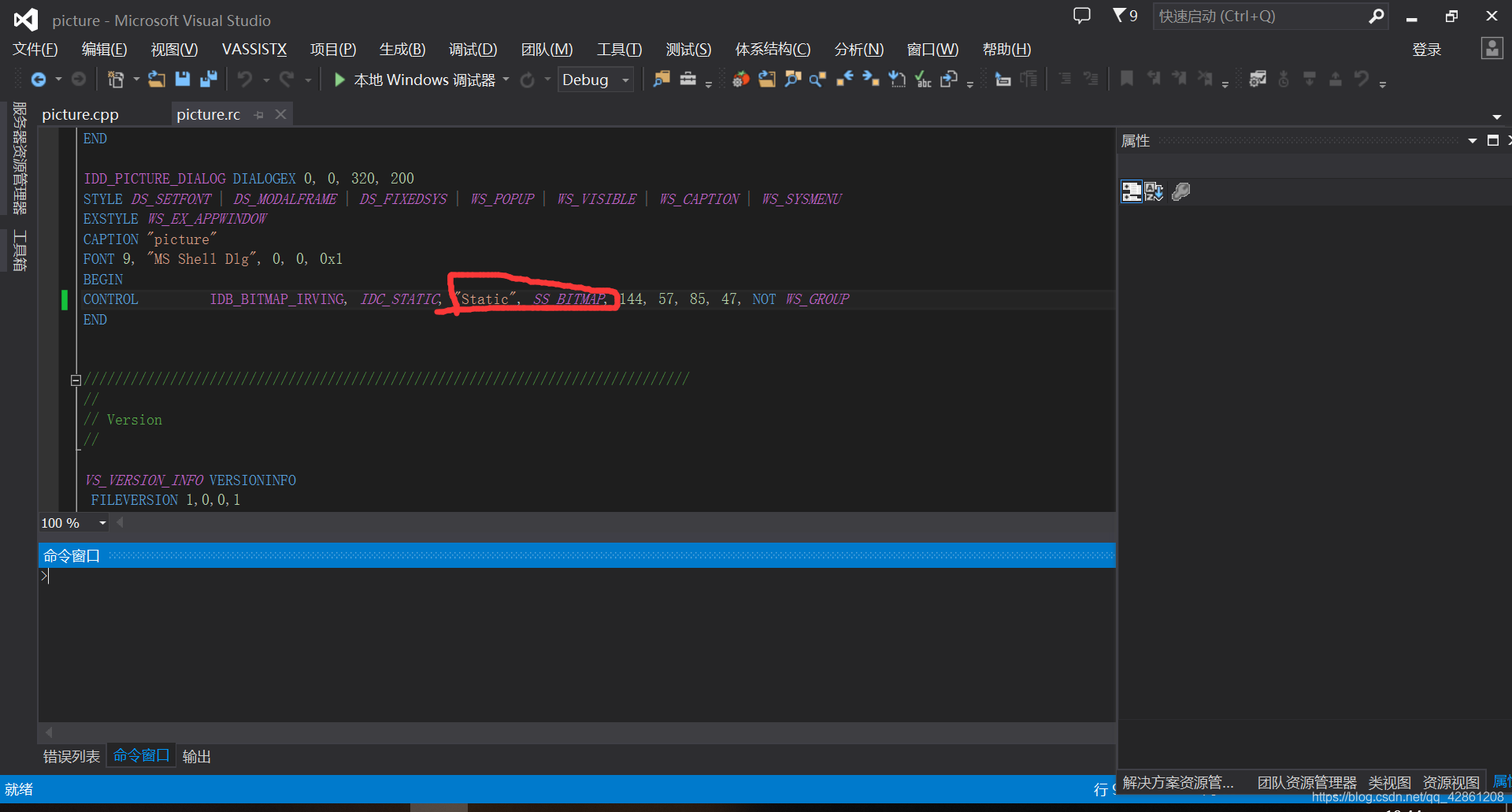Click the VA navigate forward arrow icon
Viewport: 1512px width, 812px height.
pos(871,79)
